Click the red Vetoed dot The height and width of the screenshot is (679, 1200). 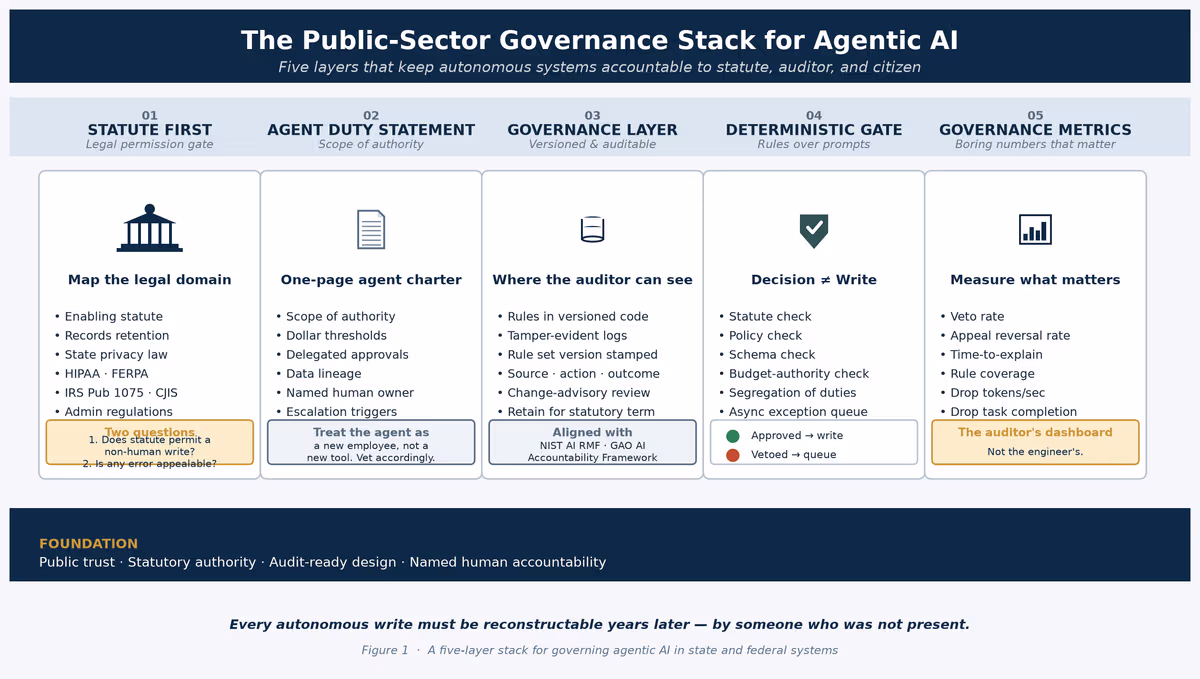(733, 455)
